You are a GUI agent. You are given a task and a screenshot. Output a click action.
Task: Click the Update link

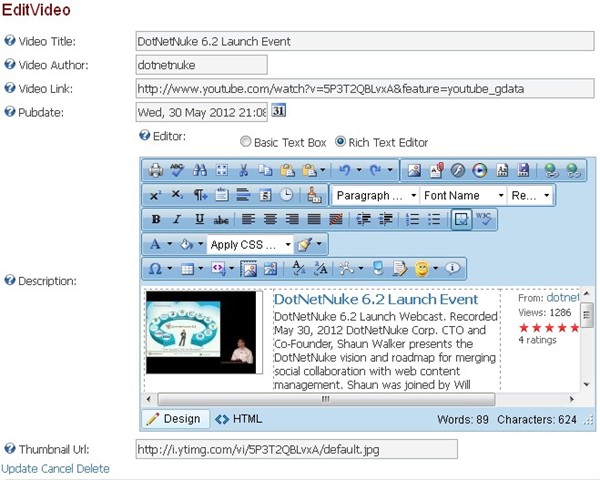pyautogui.click(x=19, y=468)
